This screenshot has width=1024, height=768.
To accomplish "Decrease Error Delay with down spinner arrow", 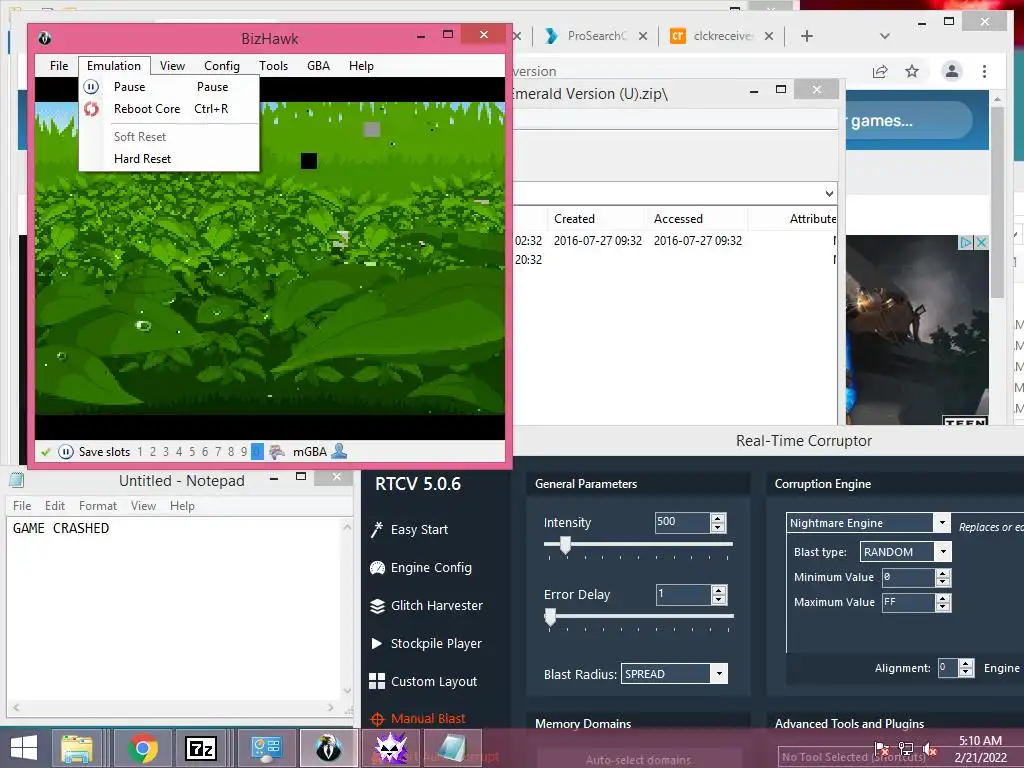I will tap(718, 599).
